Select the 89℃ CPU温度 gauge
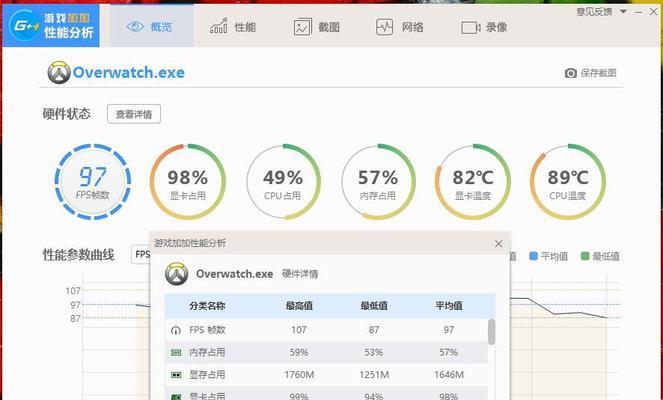The image size is (663, 400). tap(568, 182)
